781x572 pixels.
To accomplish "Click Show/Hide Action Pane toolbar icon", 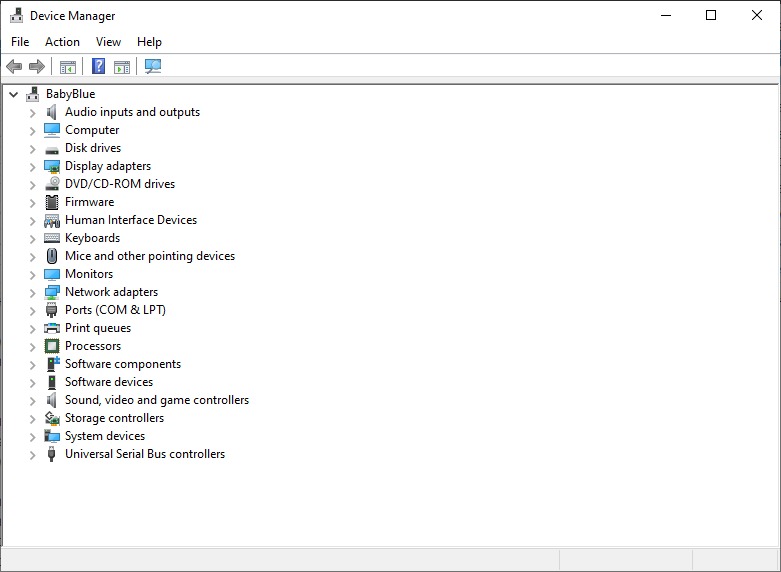I will [x=122, y=67].
